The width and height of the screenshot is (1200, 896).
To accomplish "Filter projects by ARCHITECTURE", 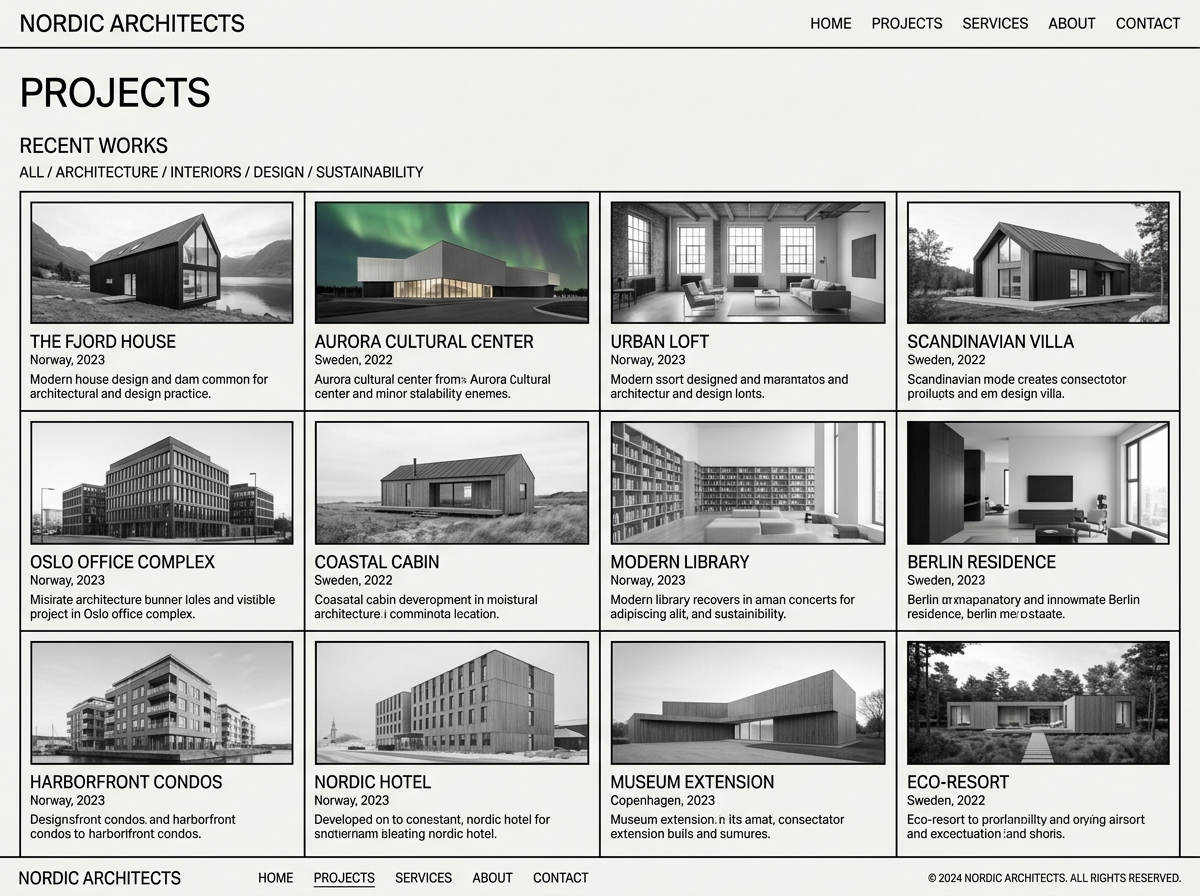I will coord(107,172).
